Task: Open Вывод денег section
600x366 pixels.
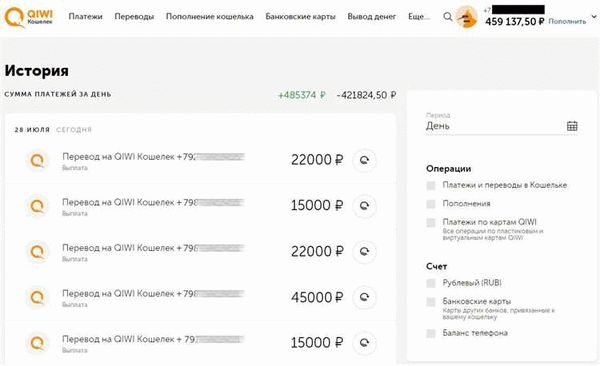Action: tap(372, 16)
